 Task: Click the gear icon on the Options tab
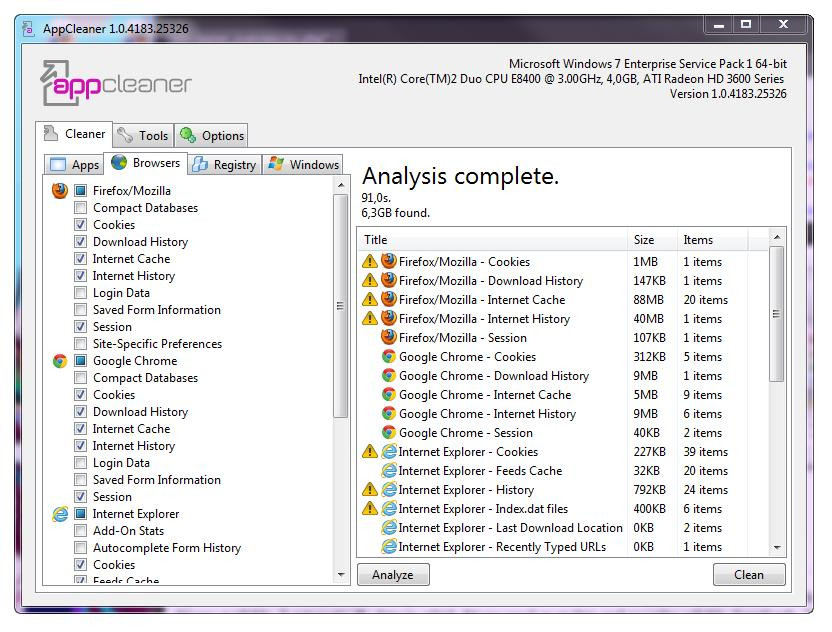click(x=187, y=135)
